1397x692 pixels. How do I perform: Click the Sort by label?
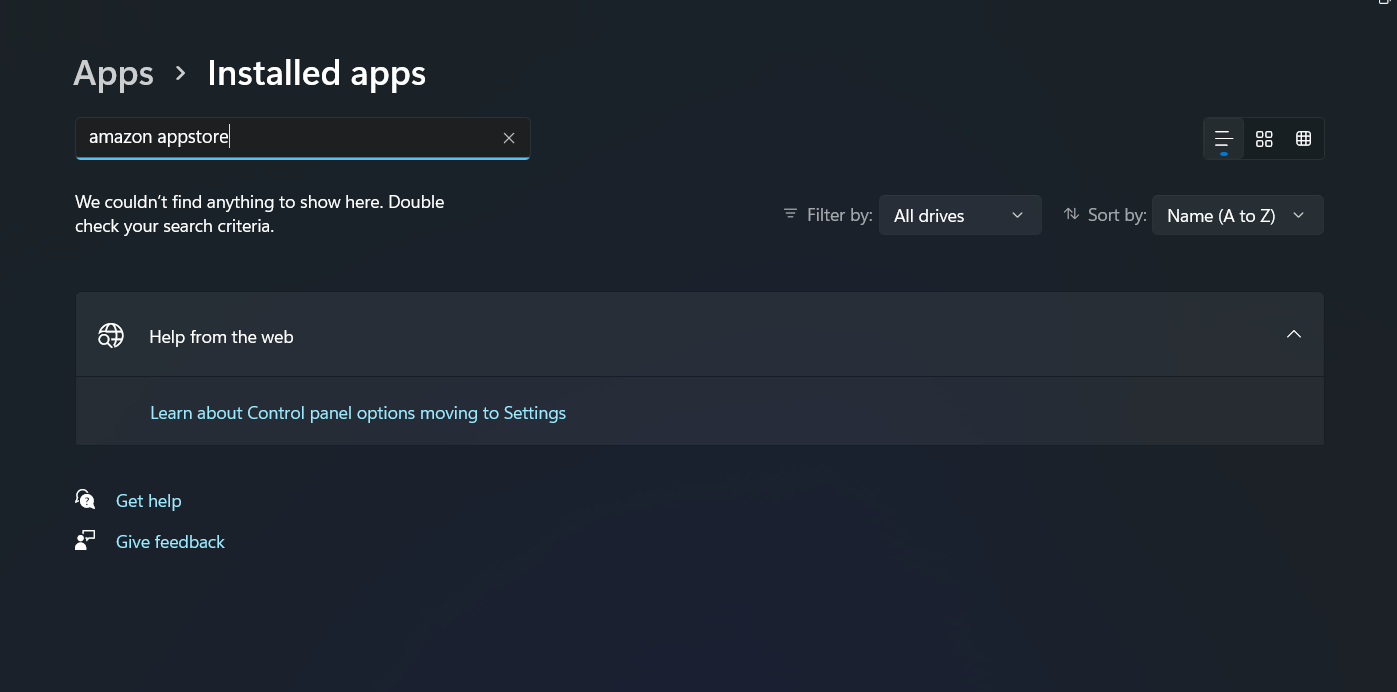coord(1117,215)
